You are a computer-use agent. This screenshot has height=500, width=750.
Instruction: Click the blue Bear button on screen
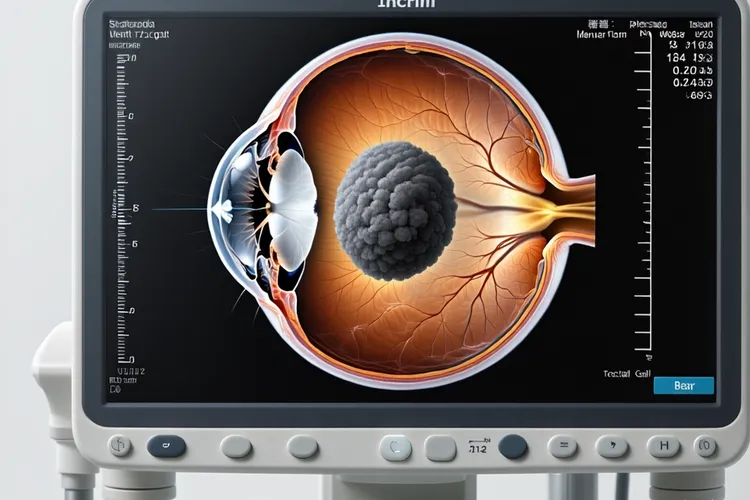pyautogui.click(x=683, y=385)
